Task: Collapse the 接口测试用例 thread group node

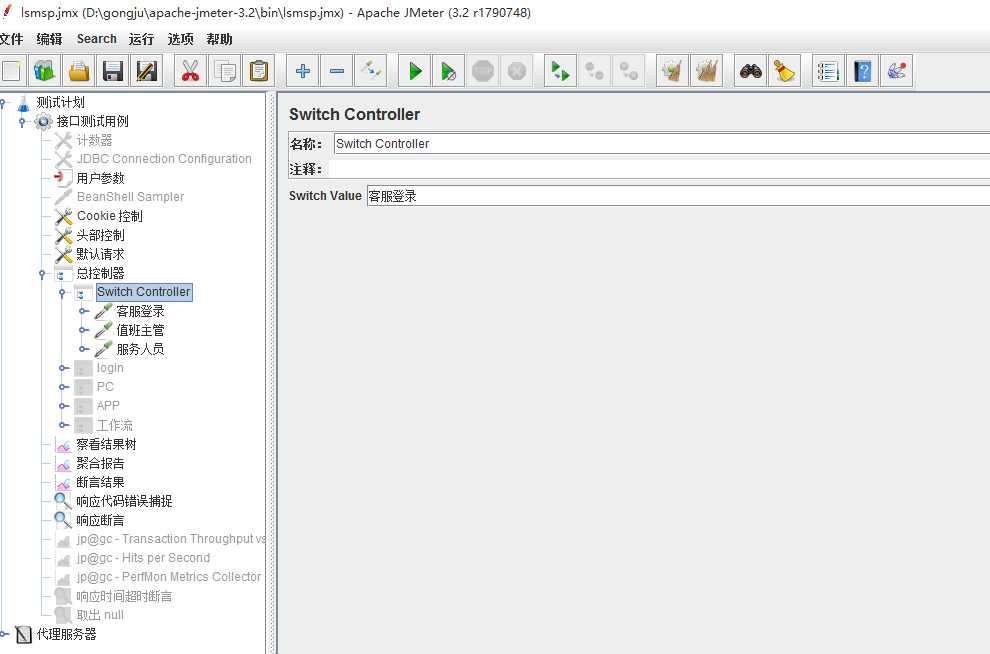Action: coord(22,122)
